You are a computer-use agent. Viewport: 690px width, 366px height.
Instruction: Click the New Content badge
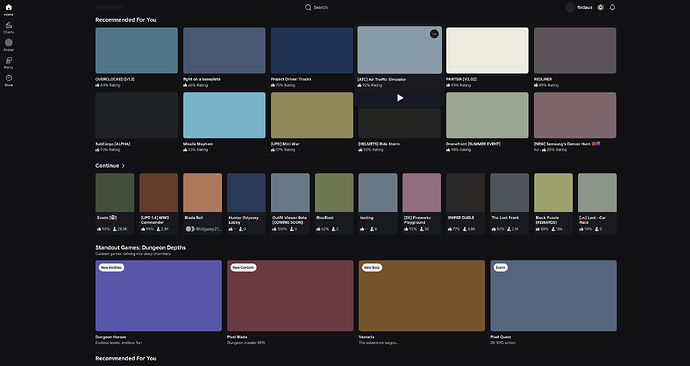[x=243, y=267]
